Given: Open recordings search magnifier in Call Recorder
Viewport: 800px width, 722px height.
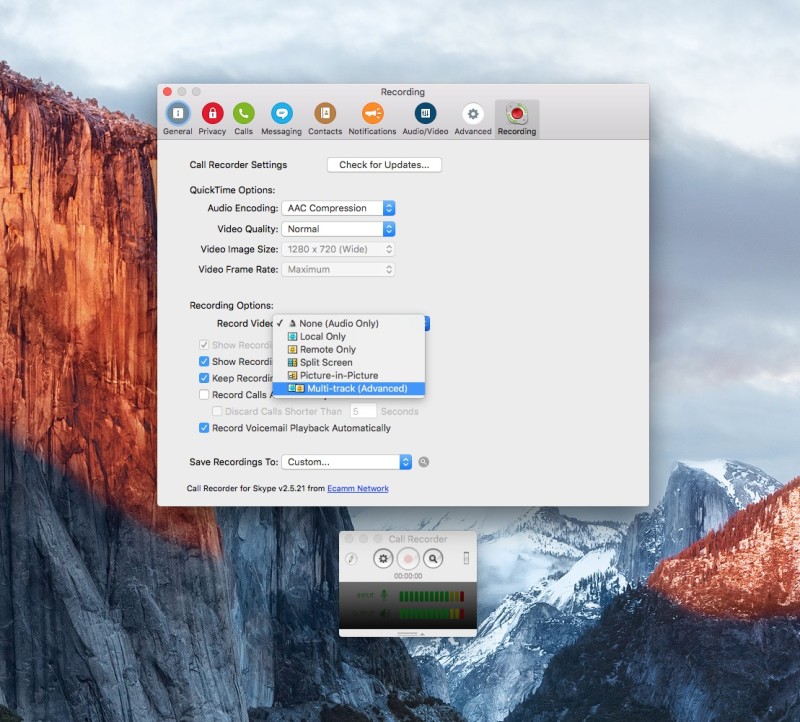Looking at the screenshot, I should click(433, 558).
